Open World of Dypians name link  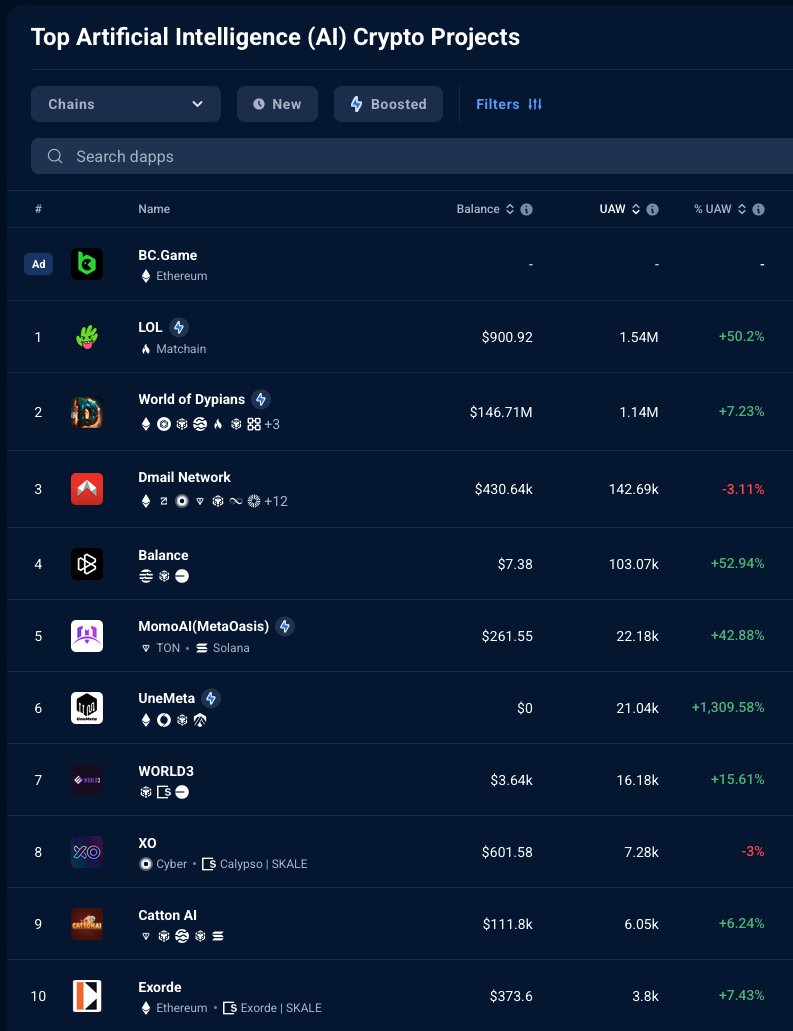191,399
